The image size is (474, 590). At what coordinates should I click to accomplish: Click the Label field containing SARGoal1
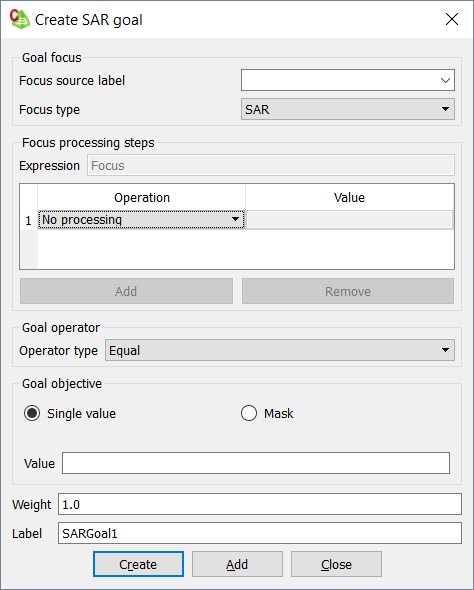point(260,533)
